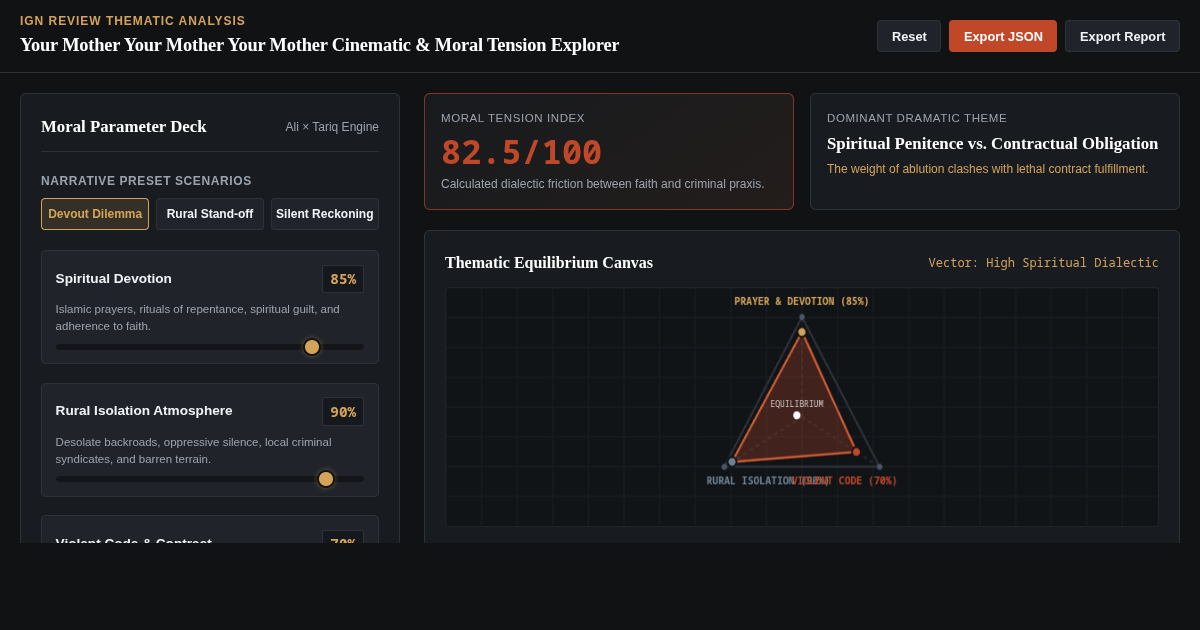Screen dimensions: 1200x630
Task: Click the 90% Rural Isolation value
Action: coord(343,412)
